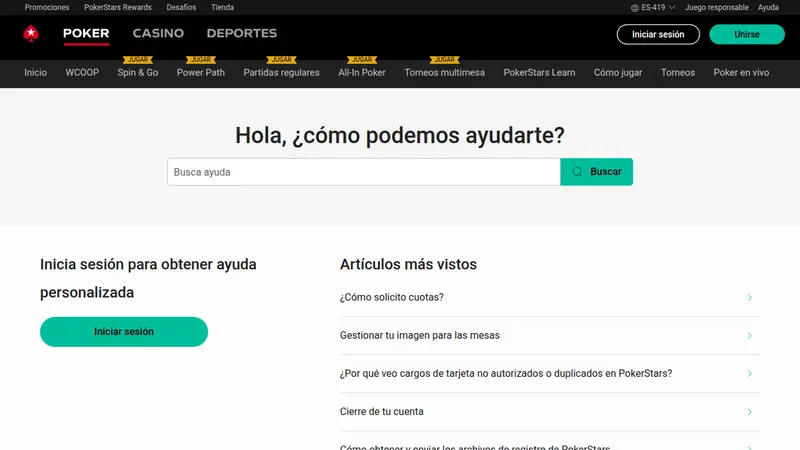Switch to the POKER tab

click(x=86, y=33)
